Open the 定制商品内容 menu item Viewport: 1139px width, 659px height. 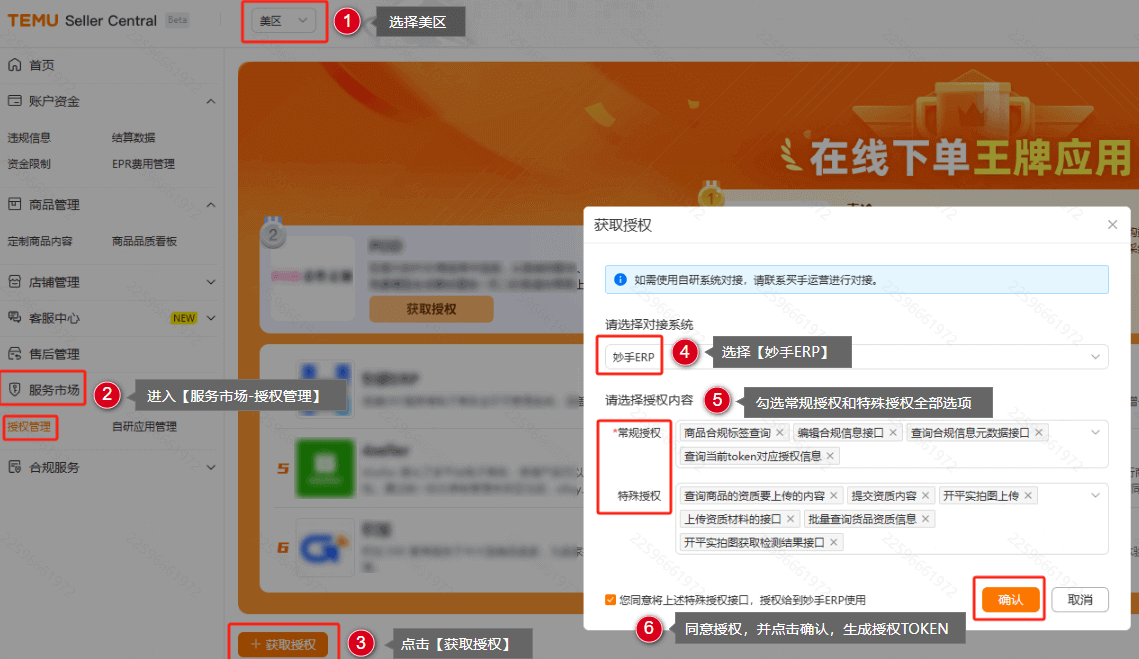(40, 240)
